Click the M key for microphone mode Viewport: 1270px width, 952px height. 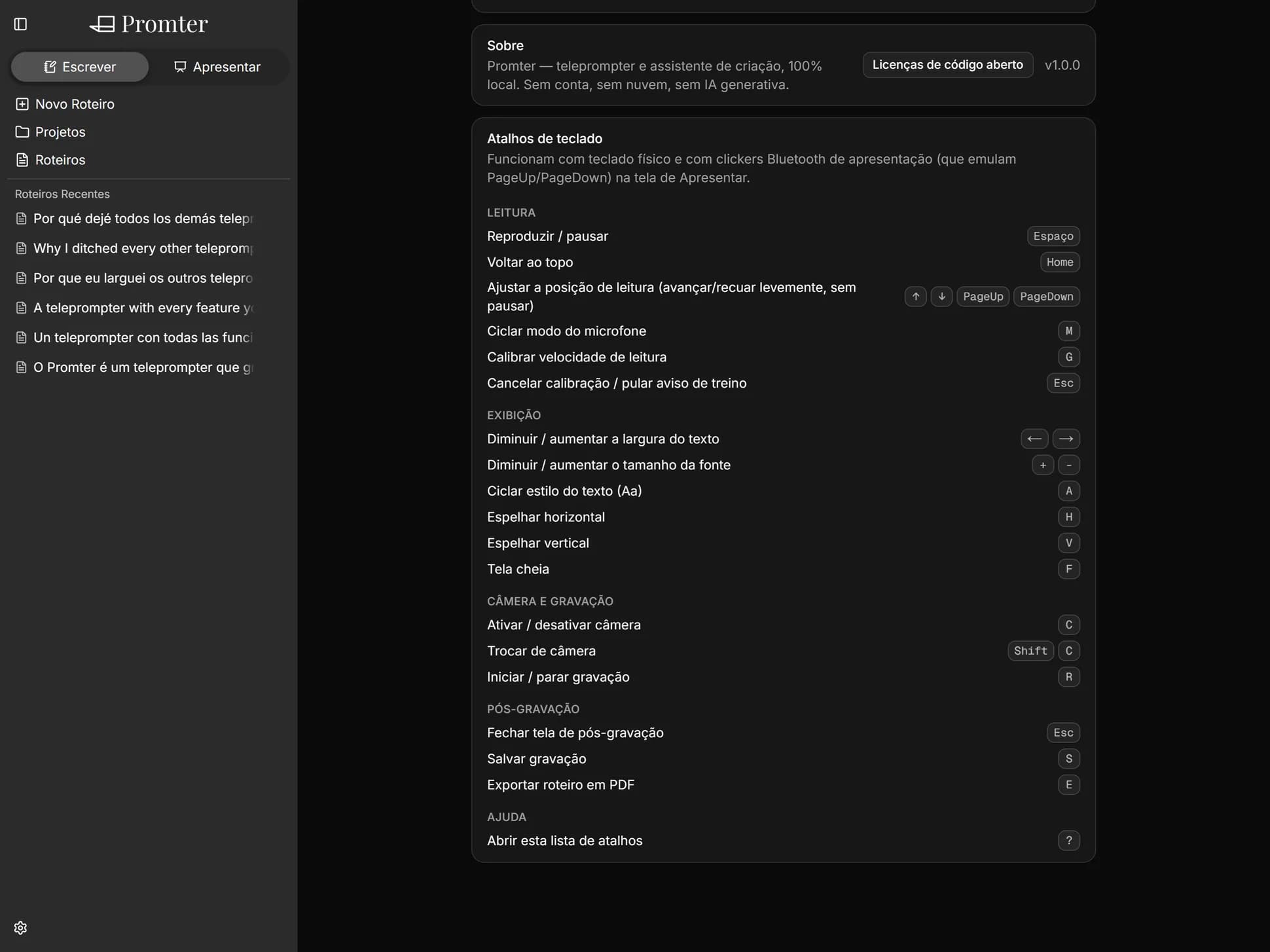[x=1068, y=331]
